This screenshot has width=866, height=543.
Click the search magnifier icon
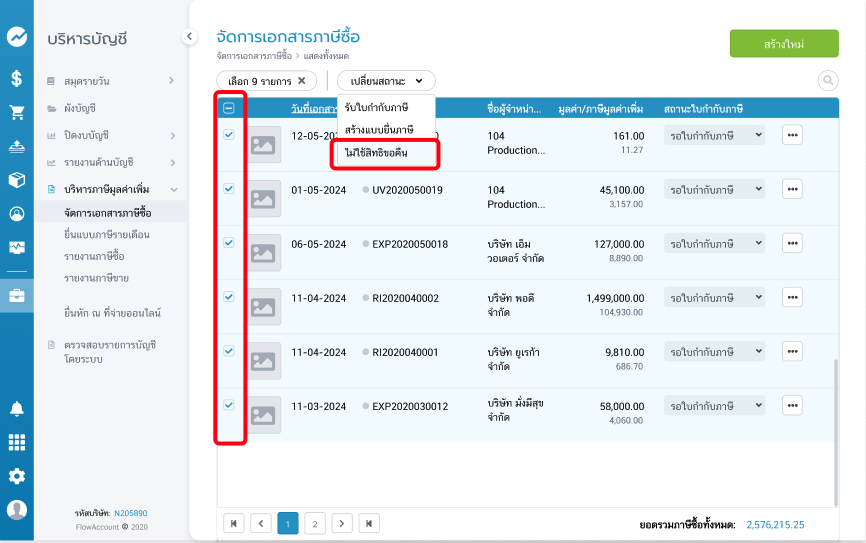coord(828,80)
